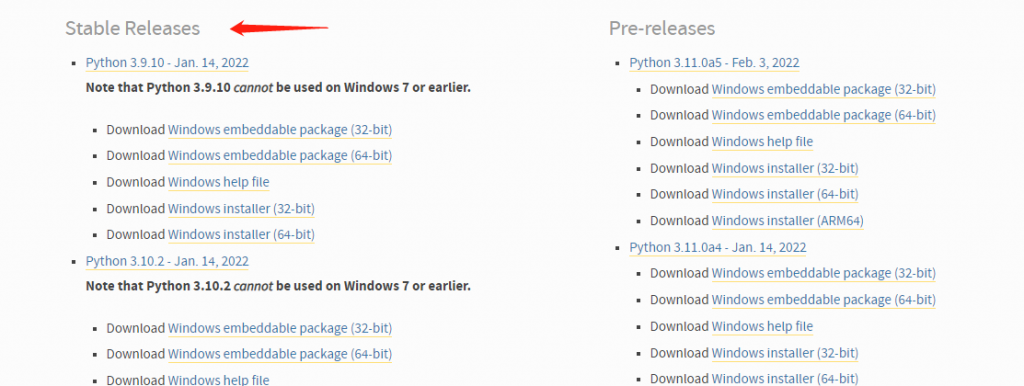The width and height of the screenshot is (1024, 386).
Task: Download Python 3.10.2 embeddable package (32-bit)
Action: coord(280,328)
